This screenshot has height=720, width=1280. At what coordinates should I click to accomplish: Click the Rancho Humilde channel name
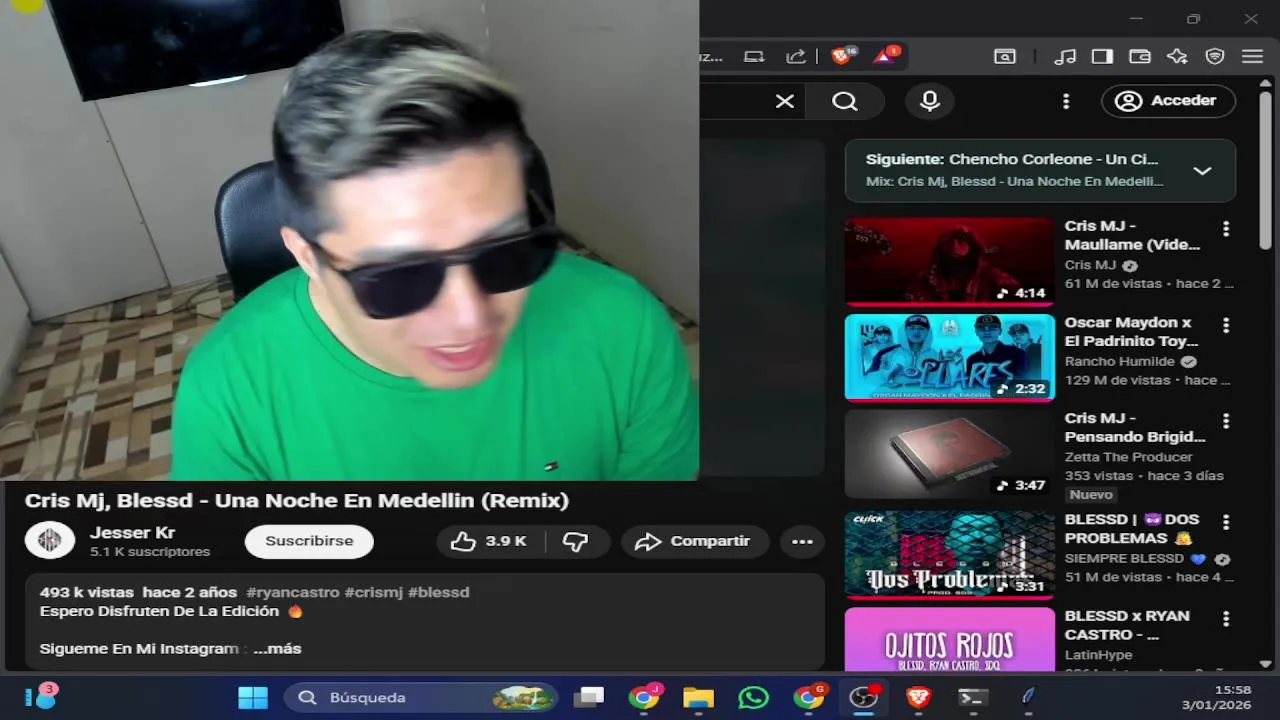click(1119, 361)
